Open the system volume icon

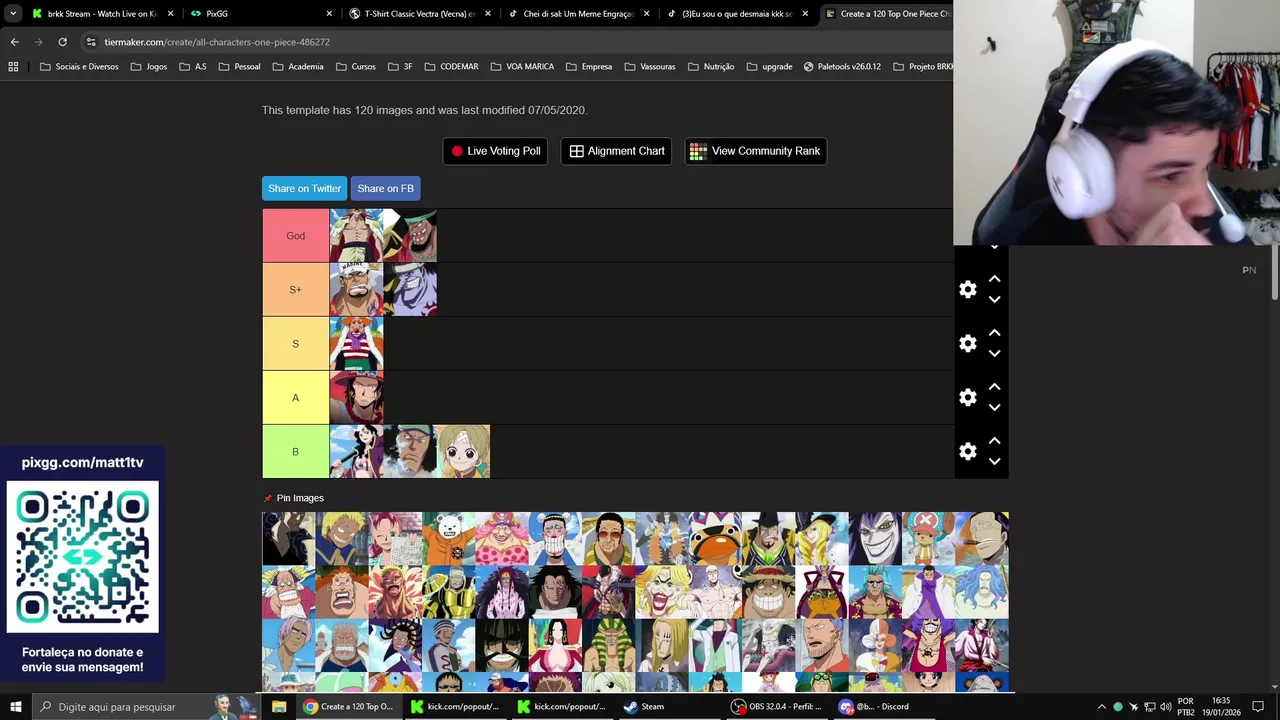pyautogui.click(x=1166, y=707)
